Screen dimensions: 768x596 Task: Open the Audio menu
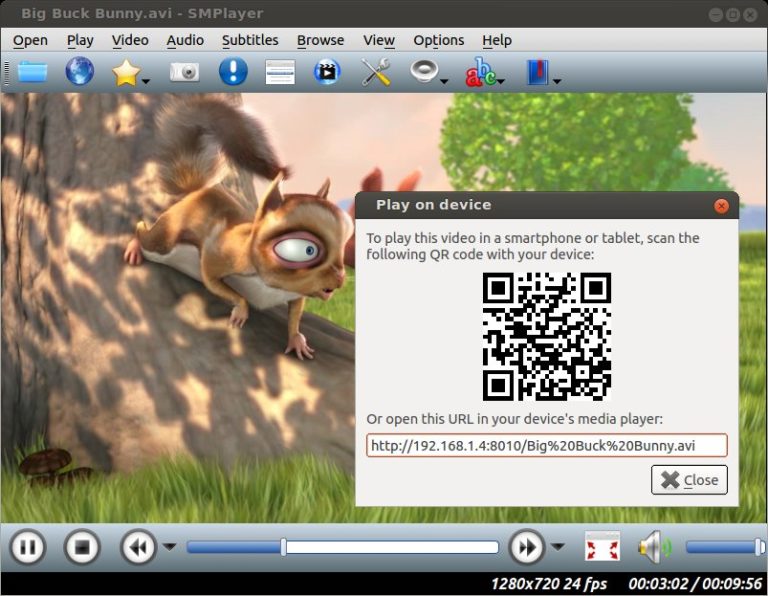pos(185,40)
